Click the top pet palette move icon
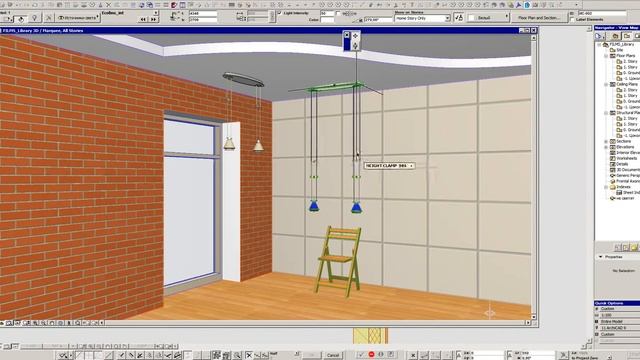The height and width of the screenshot is (360, 640). [355, 36]
